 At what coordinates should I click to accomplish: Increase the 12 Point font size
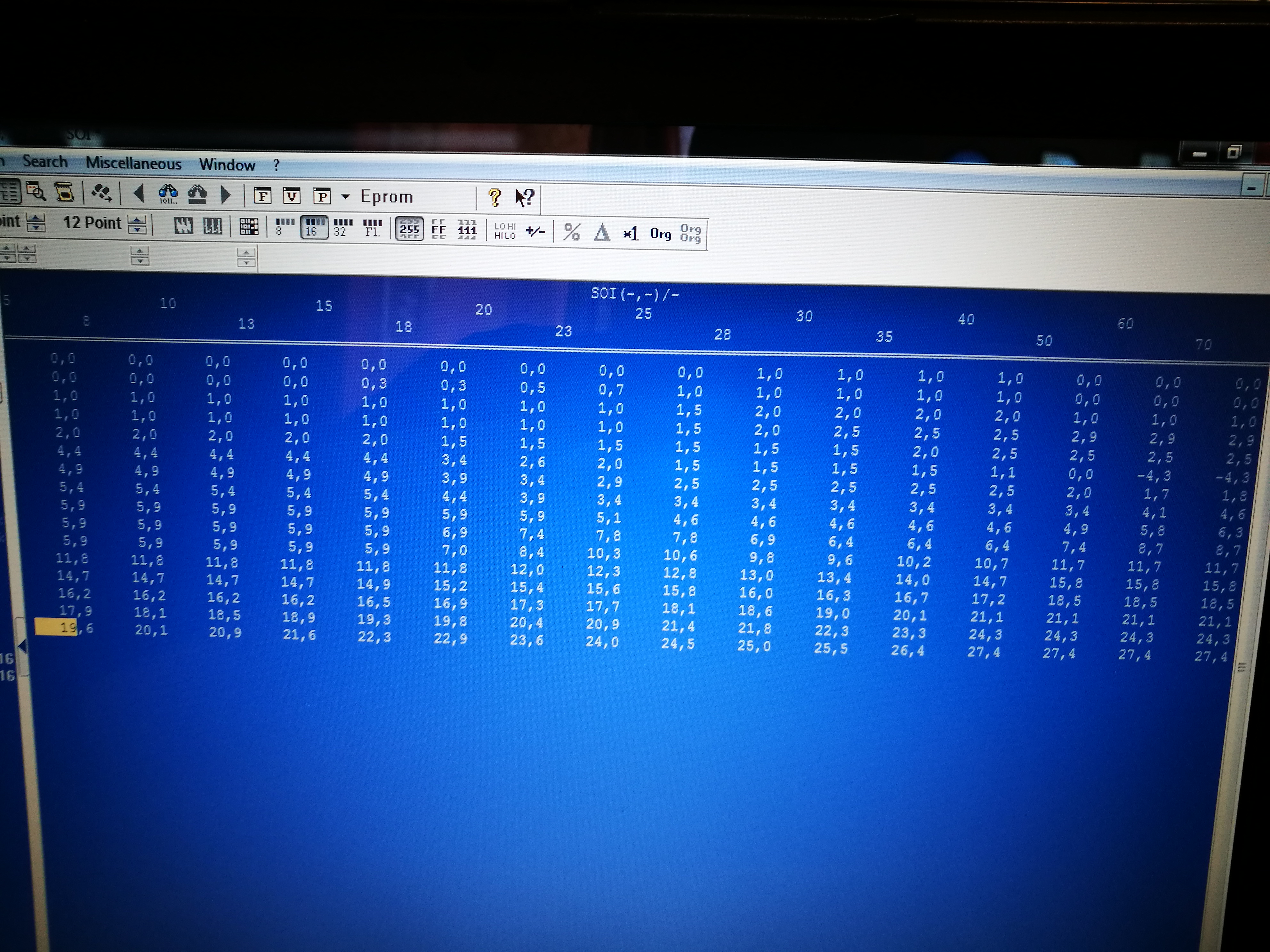[x=138, y=218]
